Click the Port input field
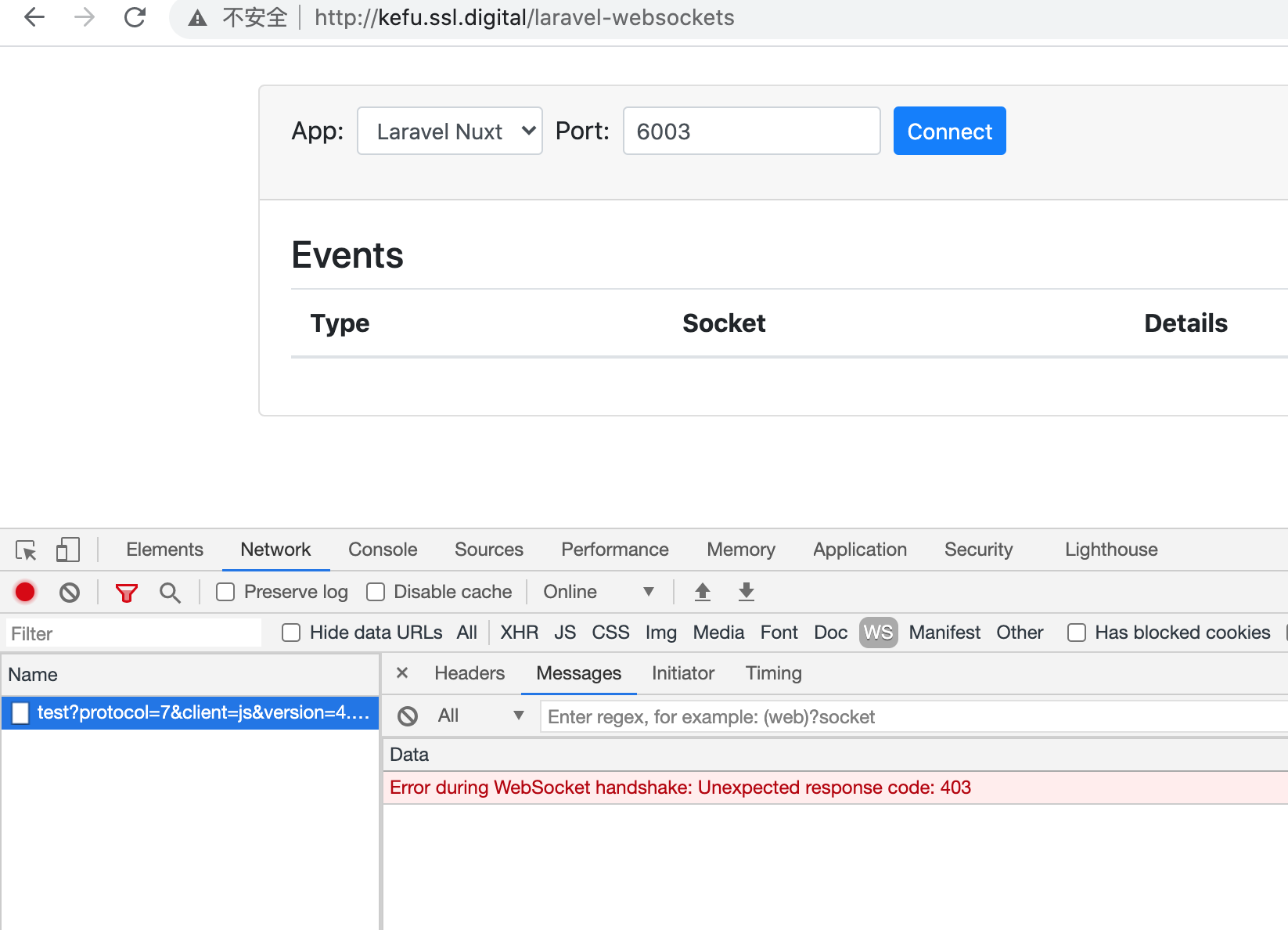 tap(750, 131)
